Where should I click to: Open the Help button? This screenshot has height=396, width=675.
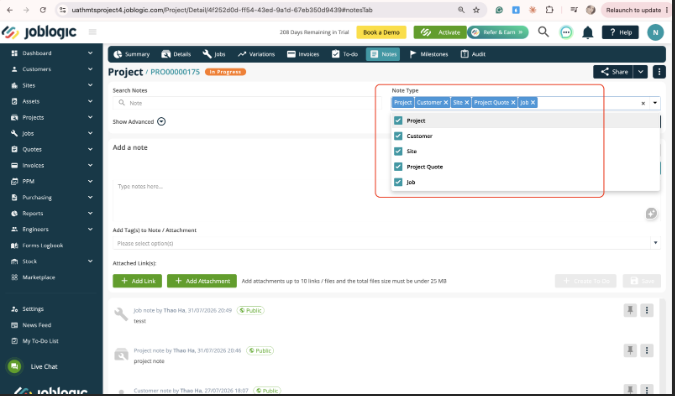(x=620, y=32)
